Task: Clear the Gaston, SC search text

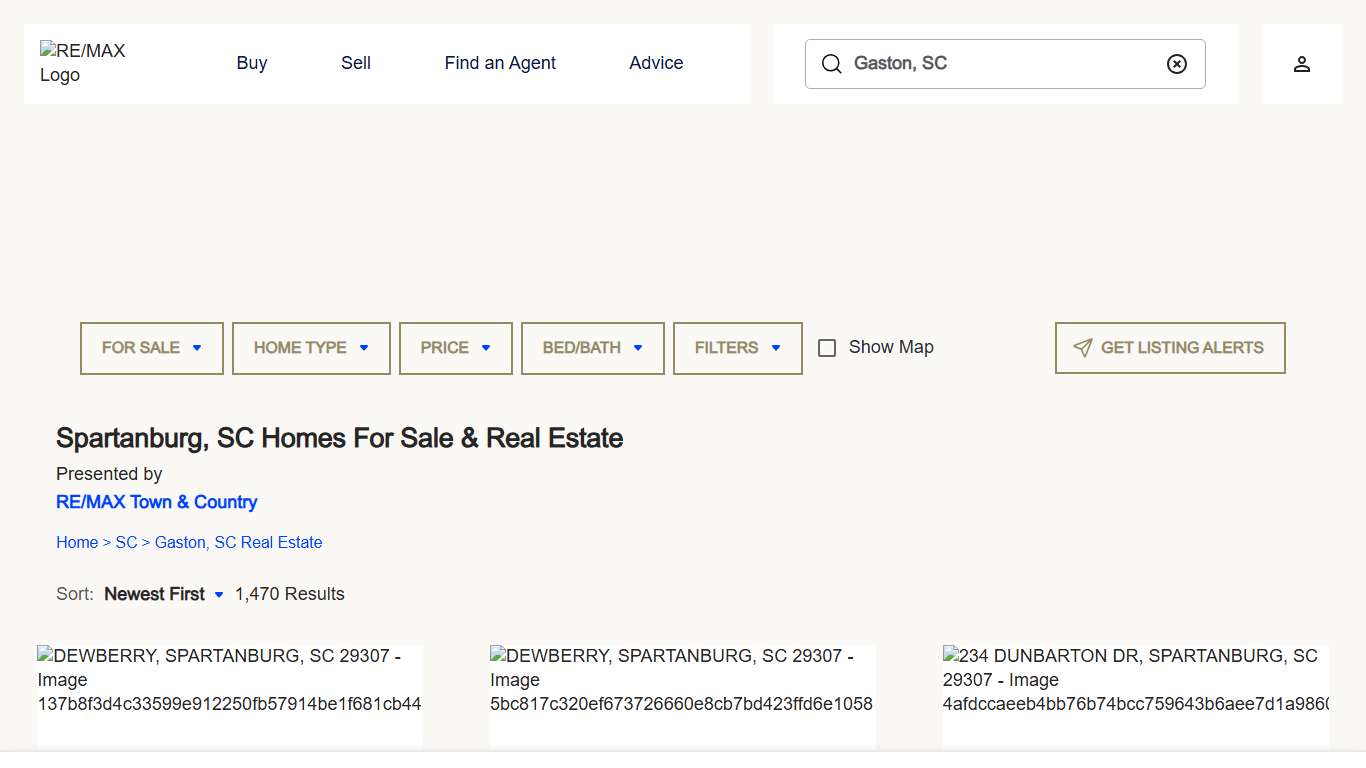Action: tap(1177, 64)
